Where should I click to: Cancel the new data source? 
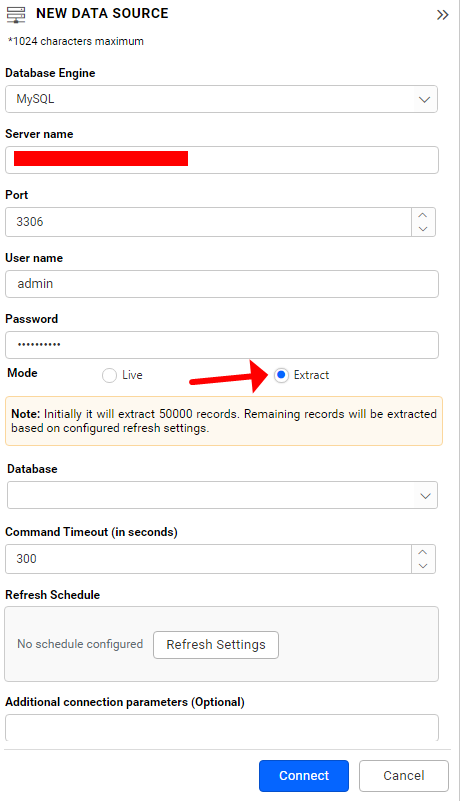coord(404,775)
